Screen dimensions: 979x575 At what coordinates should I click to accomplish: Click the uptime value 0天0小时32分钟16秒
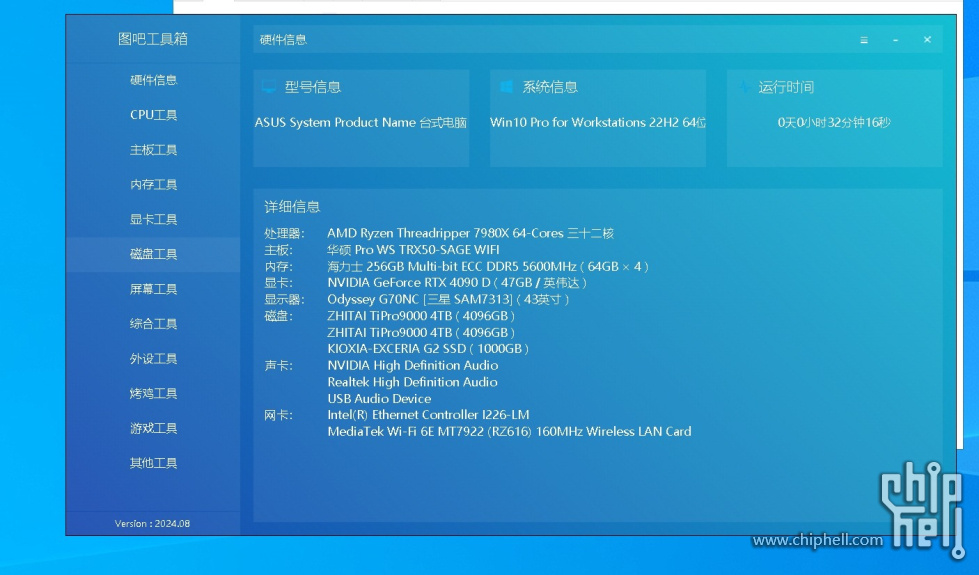coord(834,122)
